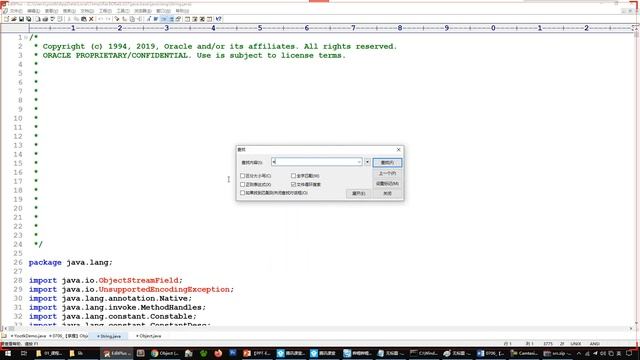Click the 'package java.lang;' line
Image resolution: width=640 pixels, height=360 pixels.
[x=71, y=262]
